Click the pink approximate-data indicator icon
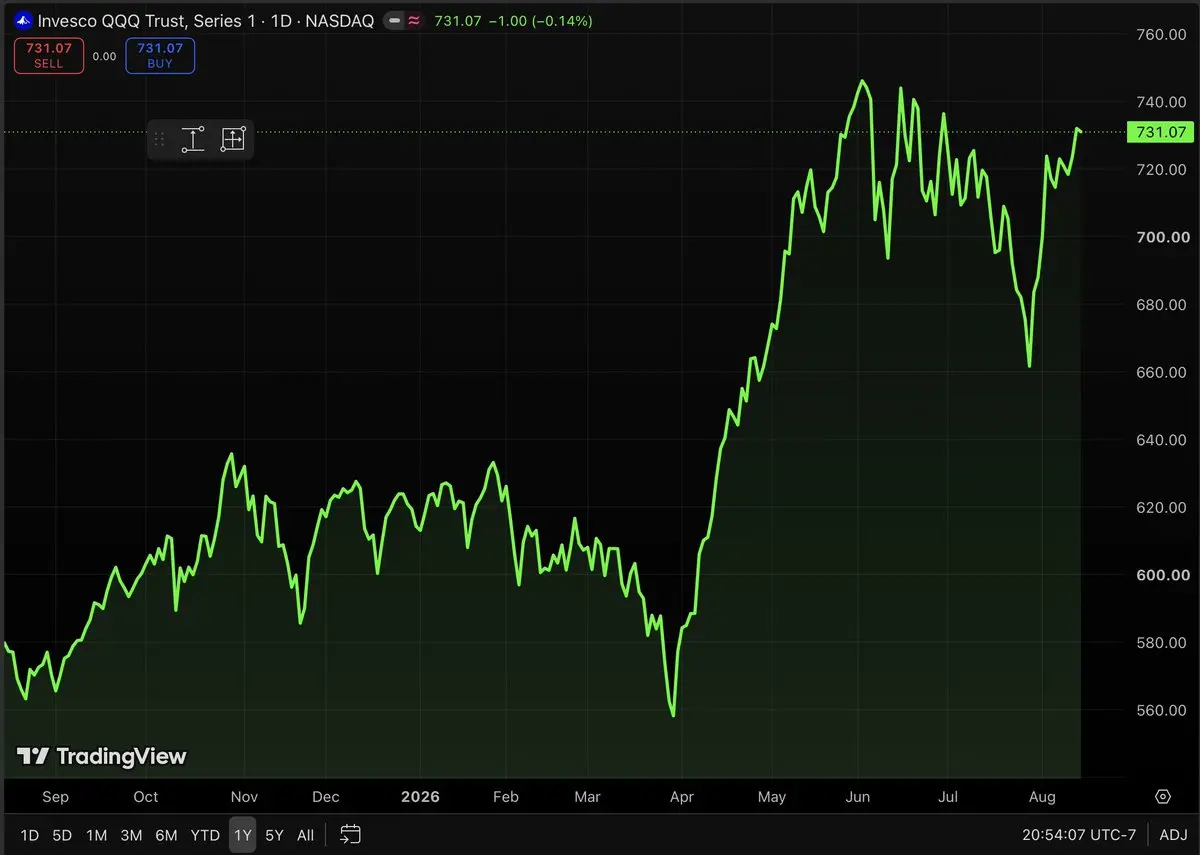The width and height of the screenshot is (1200, 855). click(413, 20)
